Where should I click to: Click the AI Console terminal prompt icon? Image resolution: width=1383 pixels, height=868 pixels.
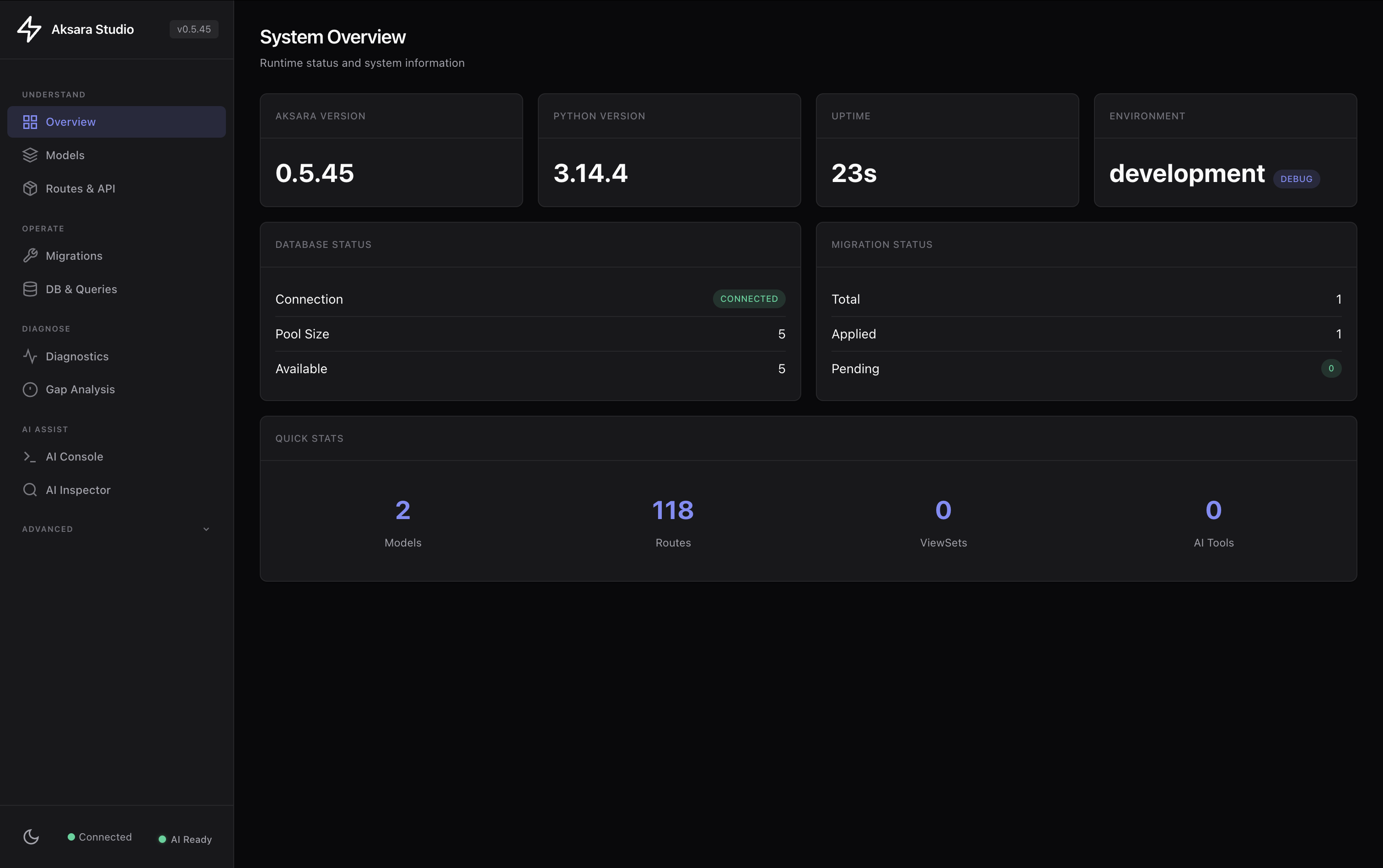[x=30, y=456]
